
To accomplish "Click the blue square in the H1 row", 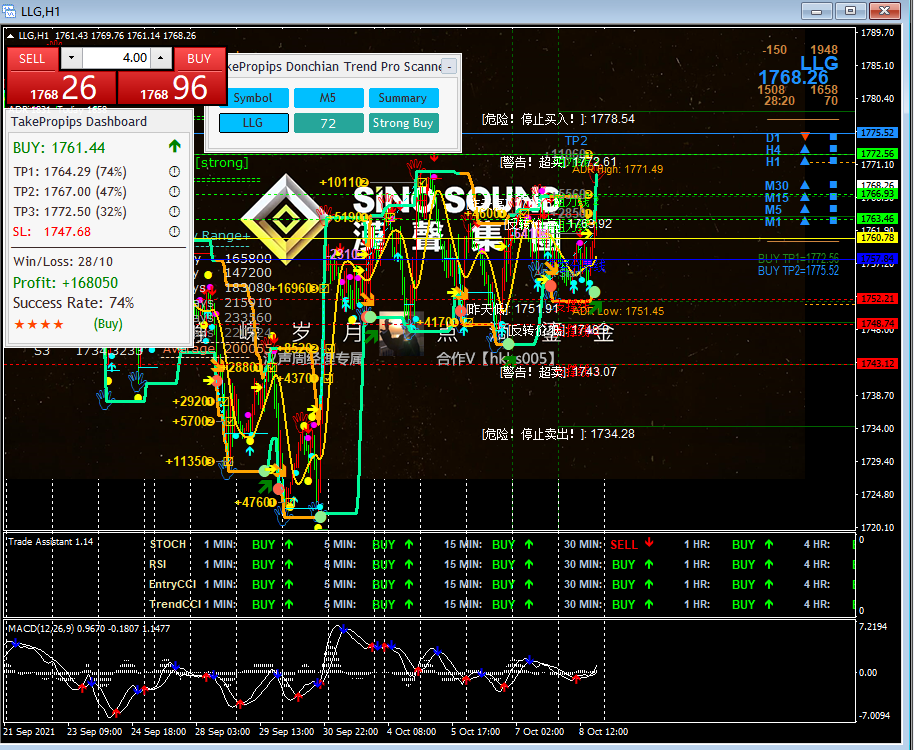I will (834, 161).
